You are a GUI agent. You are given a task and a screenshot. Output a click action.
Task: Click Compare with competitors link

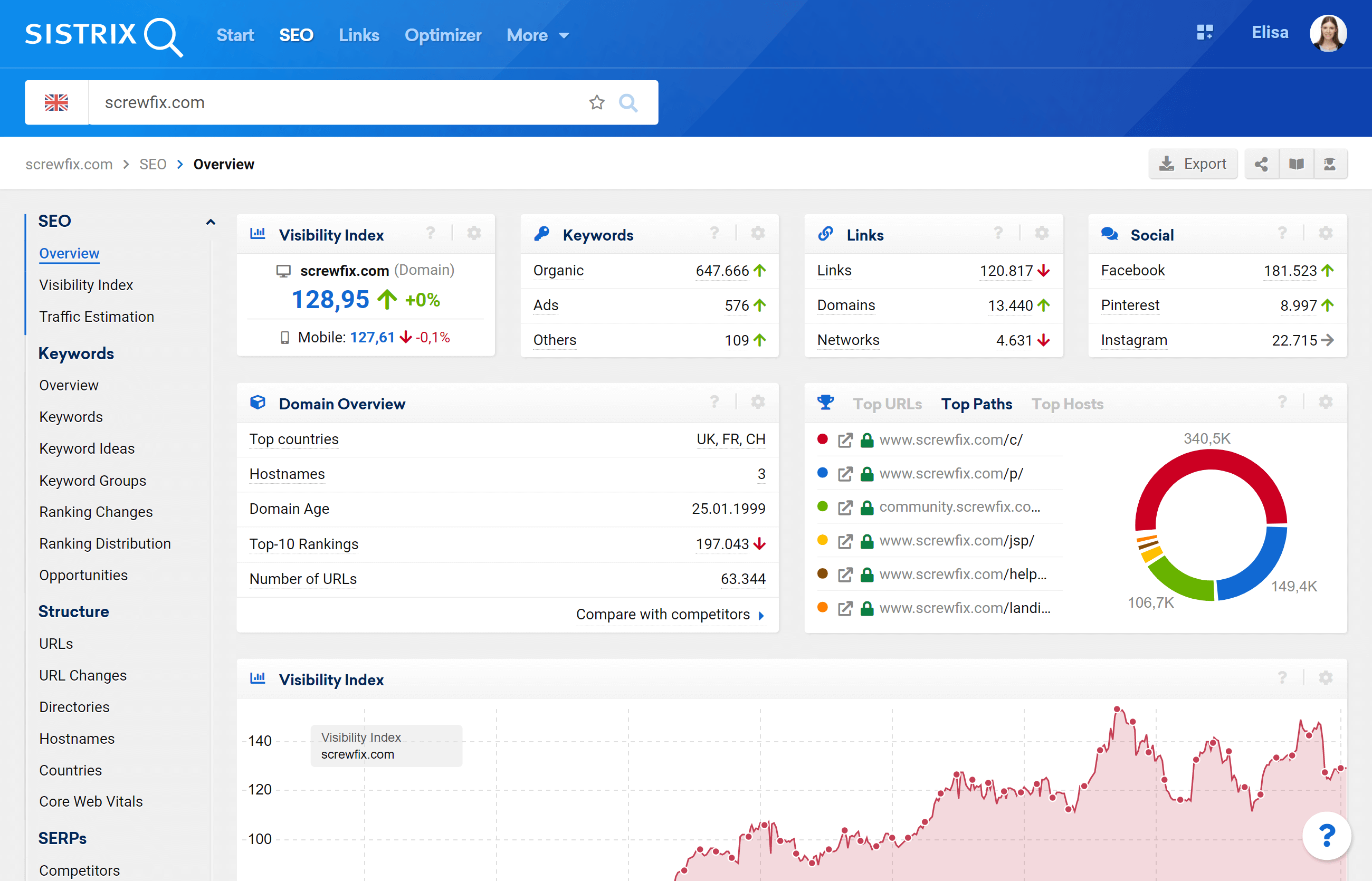tap(670, 615)
